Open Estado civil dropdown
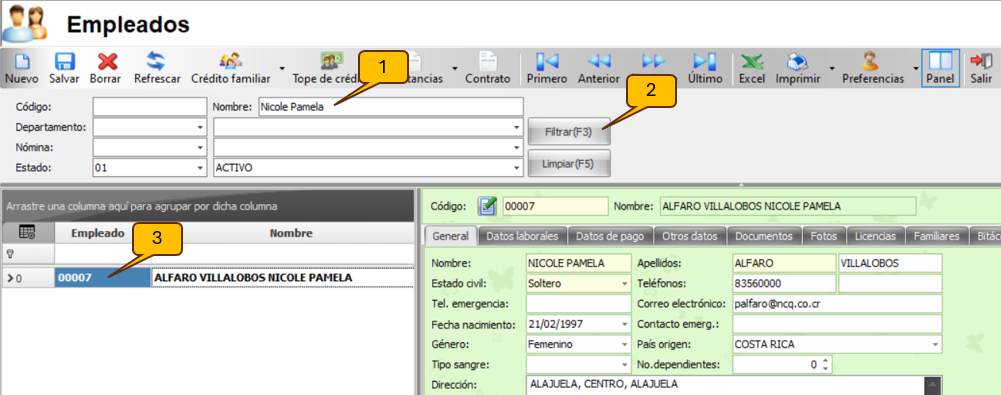Image resolution: width=1001 pixels, height=395 pixels. [x=624, y=283]
